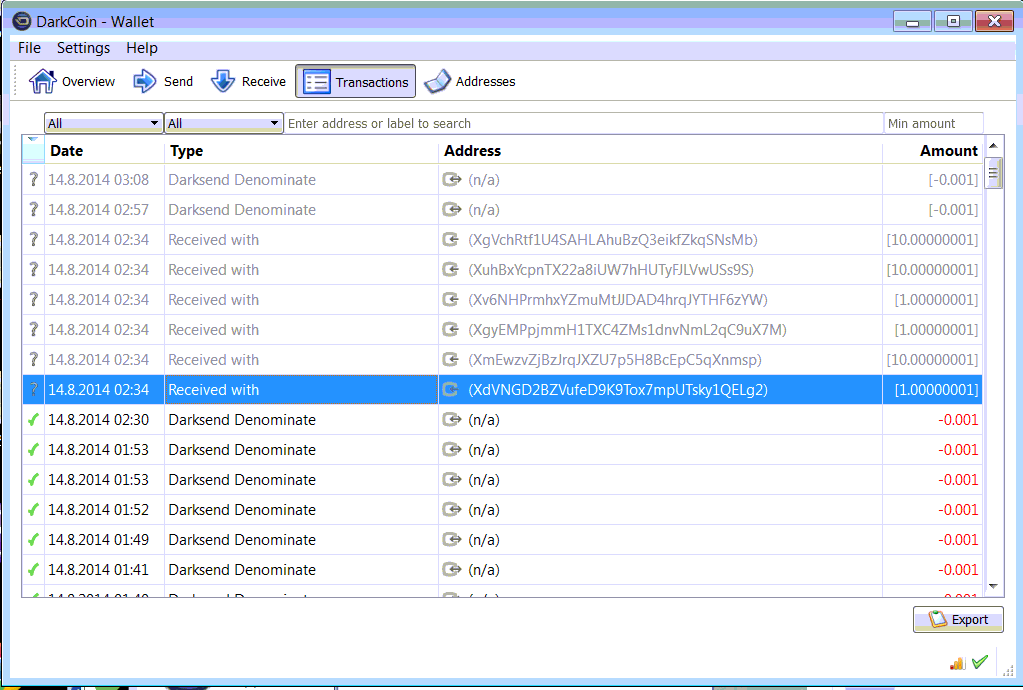
Task: Click confirmed checkmark for 01:41 transaction
Action: coord(33,569)
